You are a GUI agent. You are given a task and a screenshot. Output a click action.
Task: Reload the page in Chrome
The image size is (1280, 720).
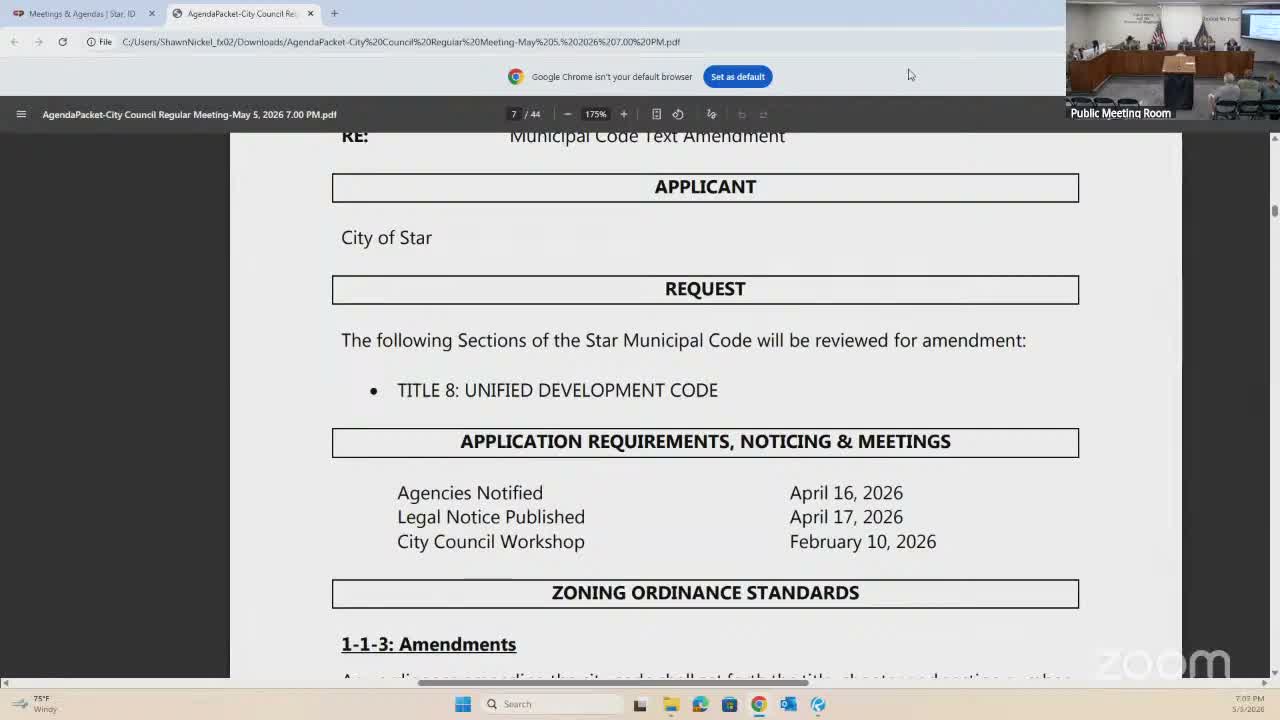pos(62,42)
